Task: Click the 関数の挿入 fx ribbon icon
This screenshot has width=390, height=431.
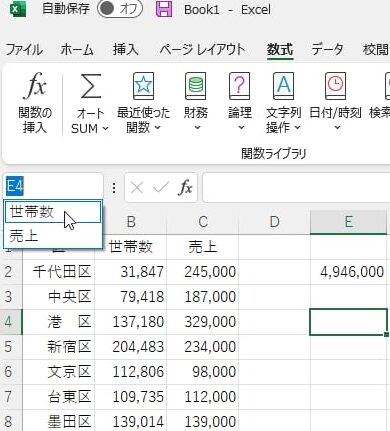Action: (35, 86)
